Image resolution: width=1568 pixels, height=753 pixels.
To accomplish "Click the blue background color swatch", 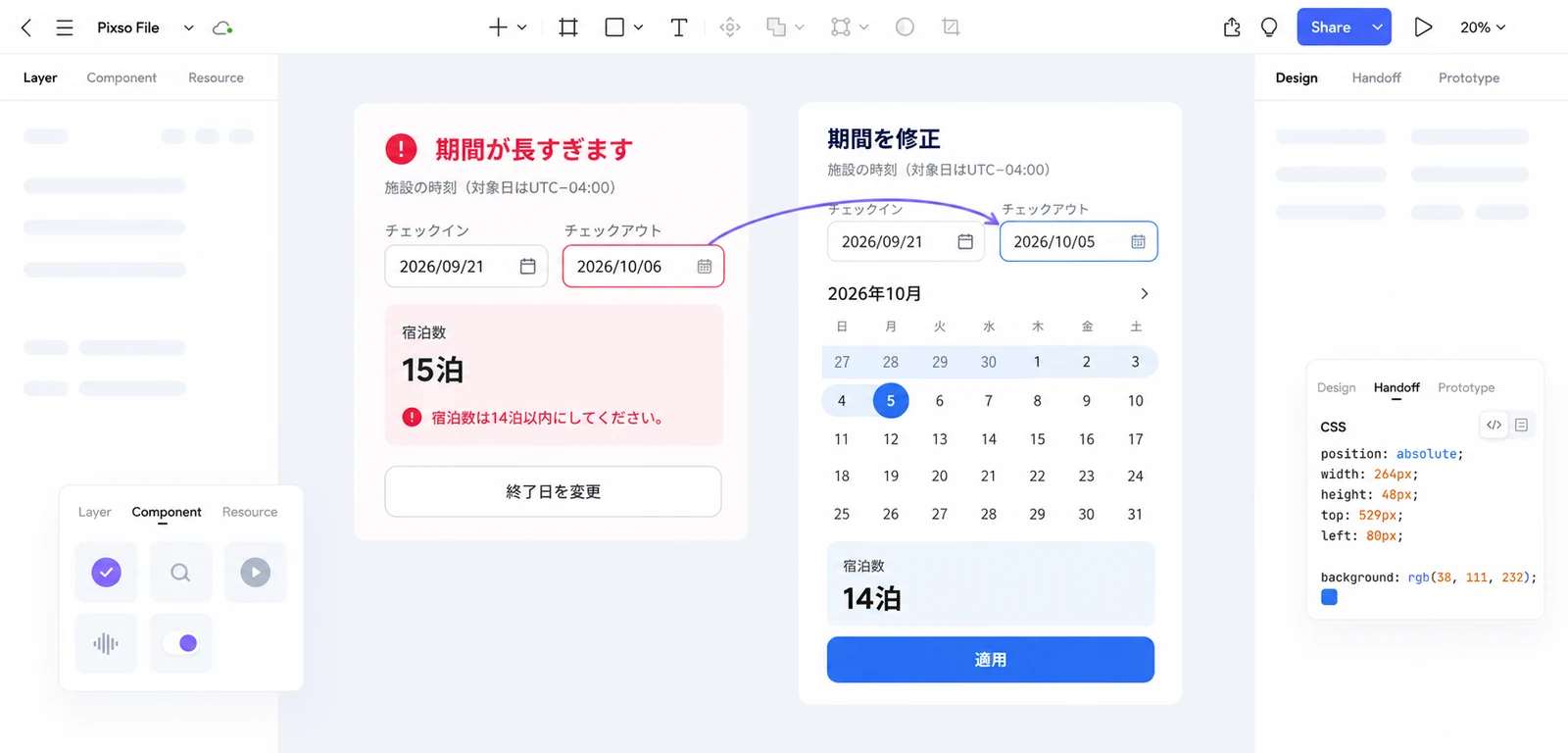I will click(x=1329, y=597).
